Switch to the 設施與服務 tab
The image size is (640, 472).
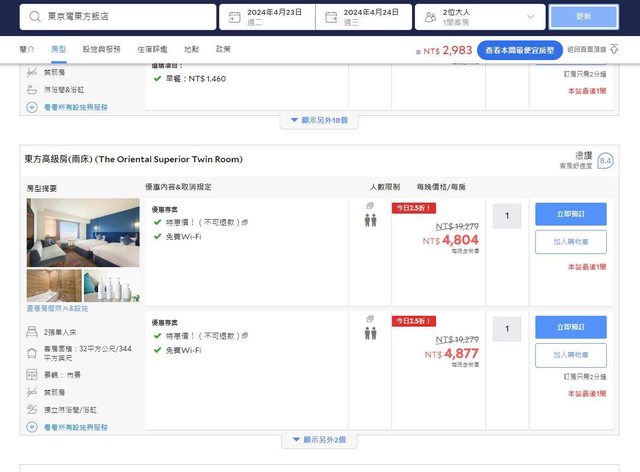(101, 49)
